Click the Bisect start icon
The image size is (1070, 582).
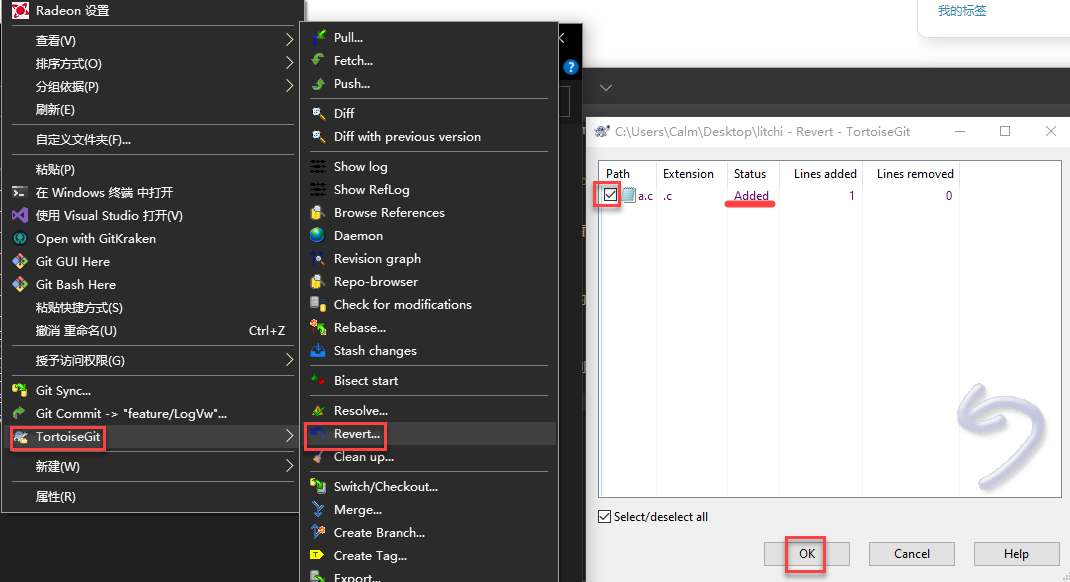(318, 381)
